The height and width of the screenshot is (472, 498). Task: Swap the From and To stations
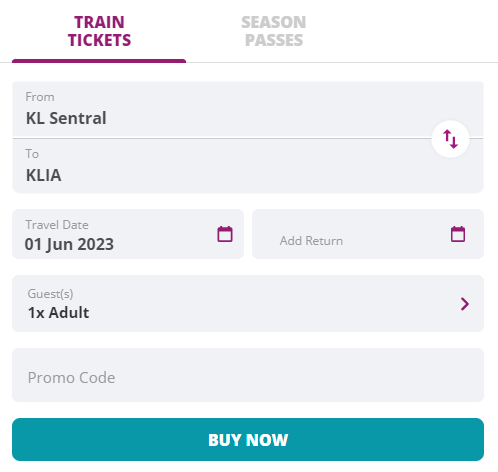click(450, 139)
